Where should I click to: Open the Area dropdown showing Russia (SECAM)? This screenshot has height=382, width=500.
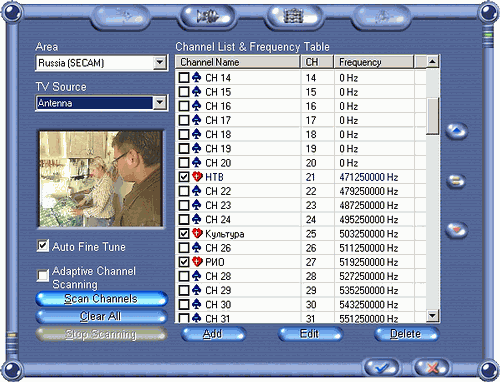pyautogui.click(x=102, y=63)
